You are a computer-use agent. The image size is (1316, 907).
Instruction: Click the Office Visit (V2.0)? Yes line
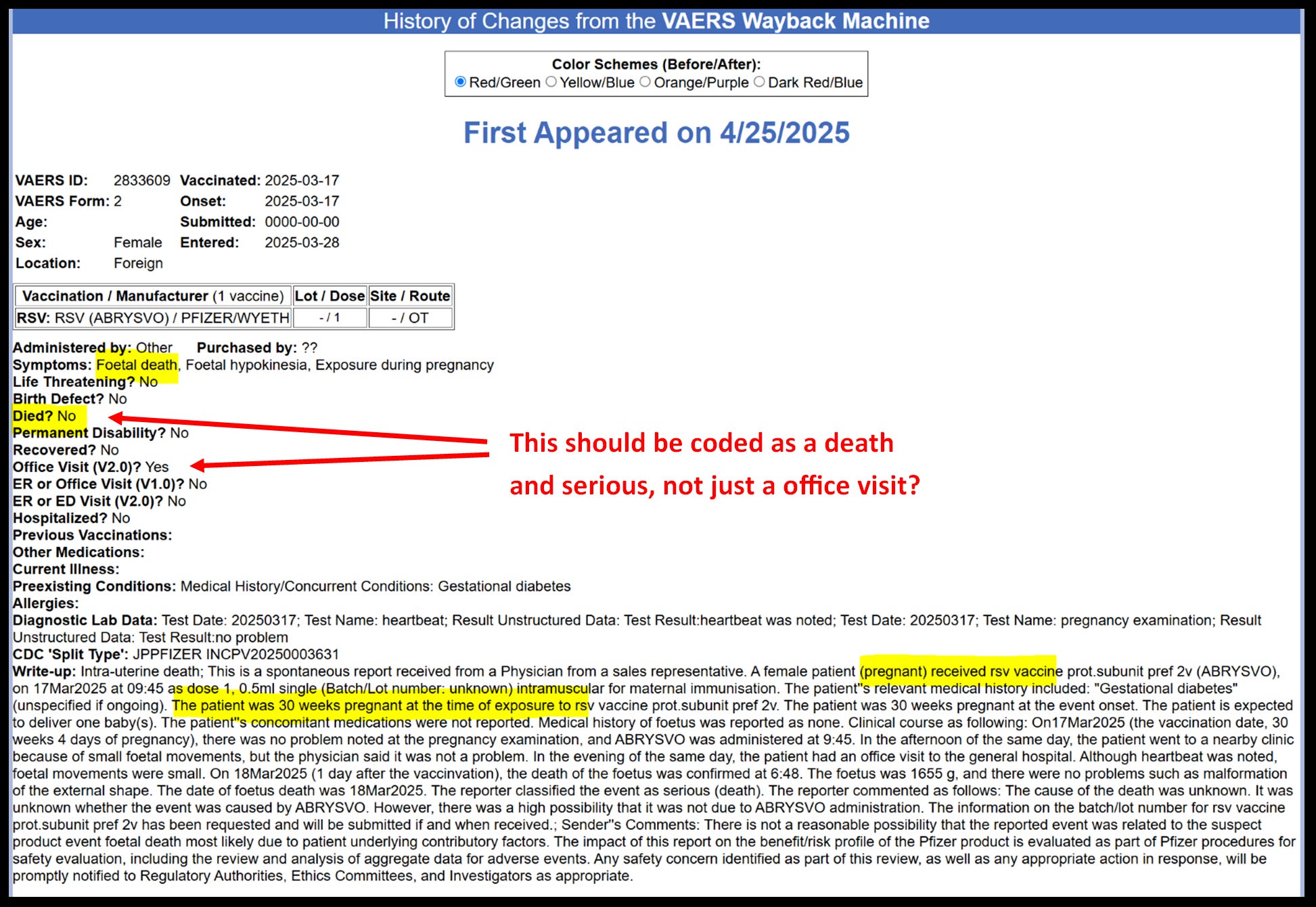(x=91, y=467)
